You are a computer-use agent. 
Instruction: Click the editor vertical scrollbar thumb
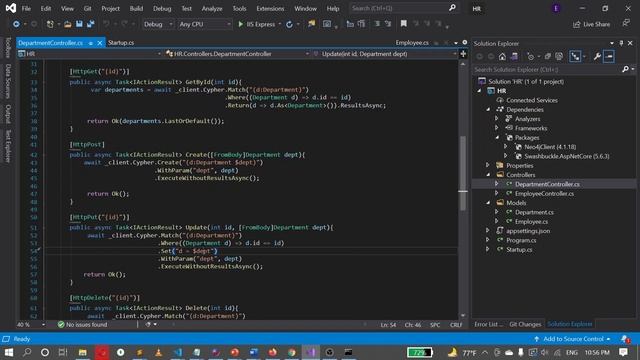tap(463, 173)
